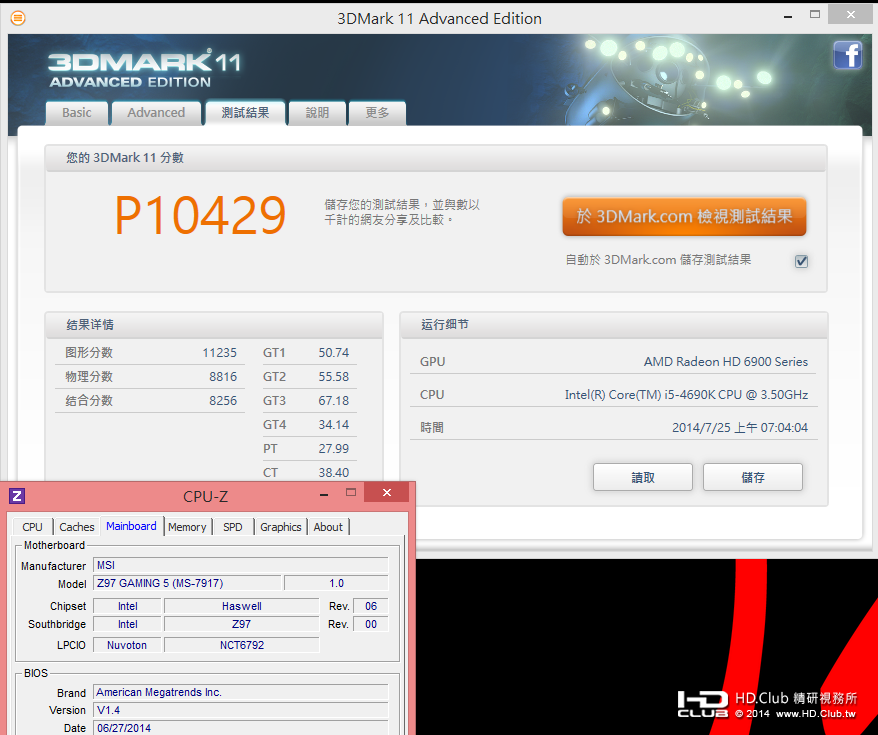This screenshot has height=735, width=878.
Task: Click Chipset name field Haswell
Action: 241,606
